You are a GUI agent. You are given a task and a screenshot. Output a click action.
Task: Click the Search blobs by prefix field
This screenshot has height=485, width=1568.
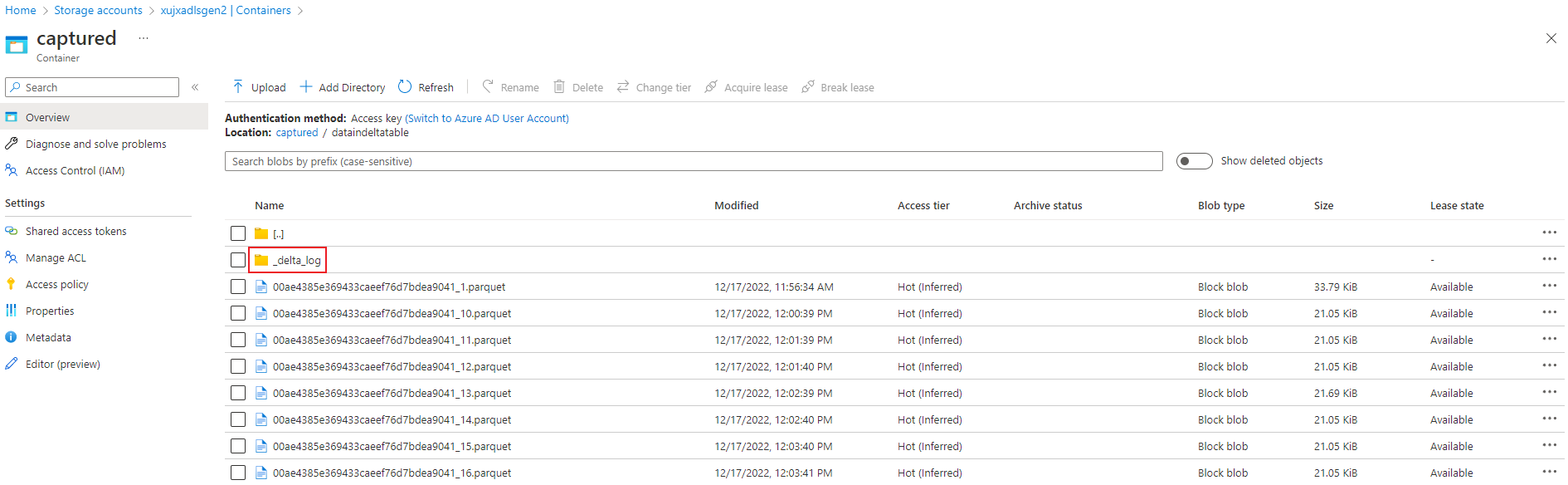pos(694,161)
